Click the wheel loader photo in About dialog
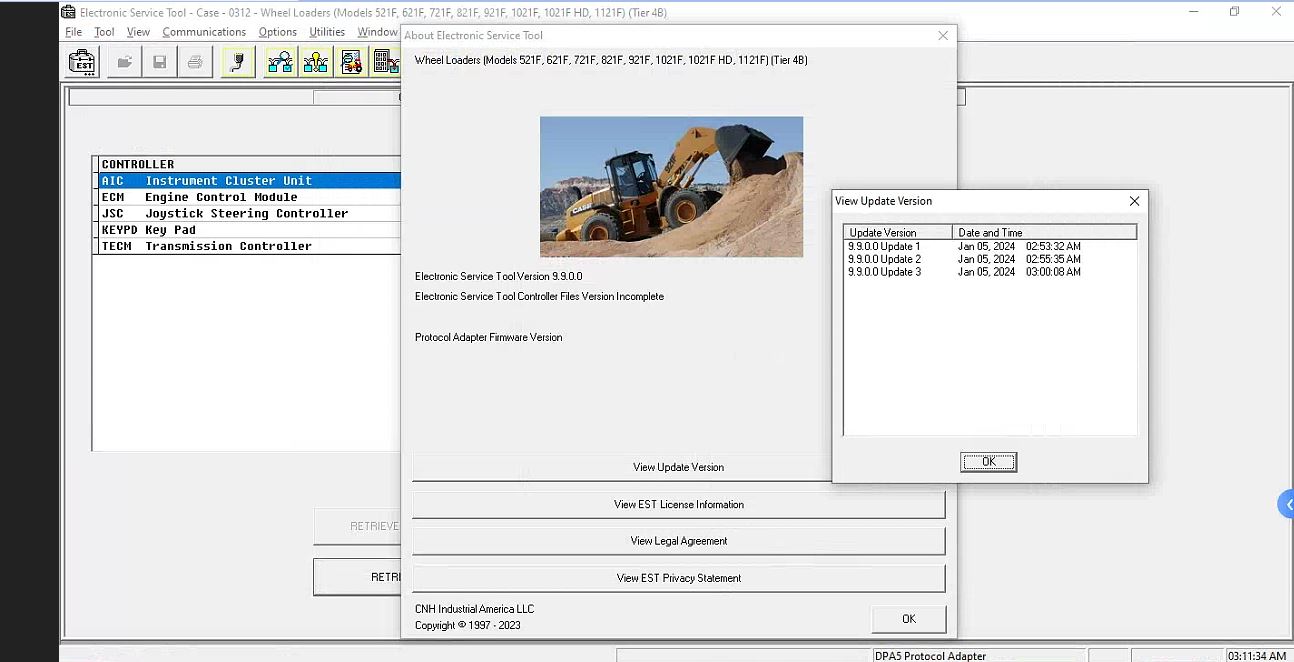 click(671, 187)
